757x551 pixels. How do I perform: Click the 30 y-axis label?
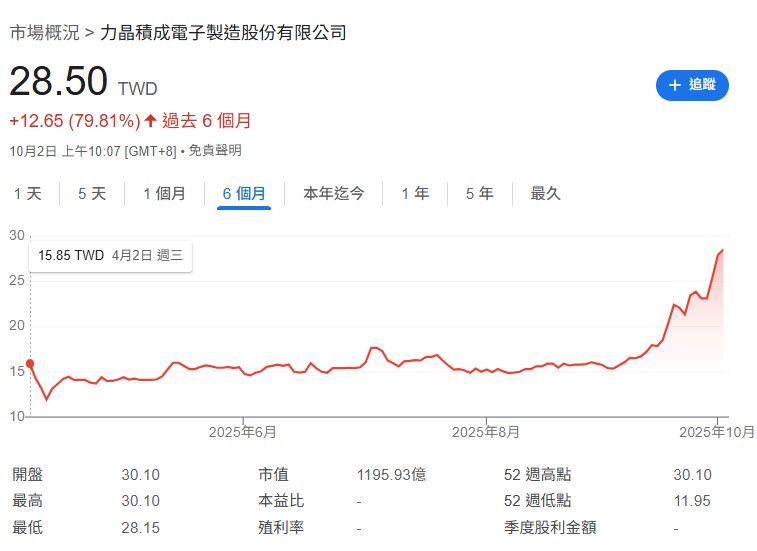point(17,236)
